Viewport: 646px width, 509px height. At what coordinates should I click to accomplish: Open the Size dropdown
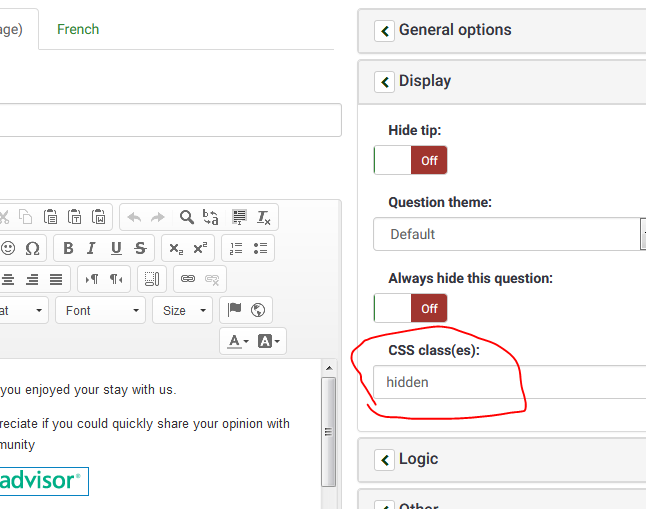(x=182, y=310)
